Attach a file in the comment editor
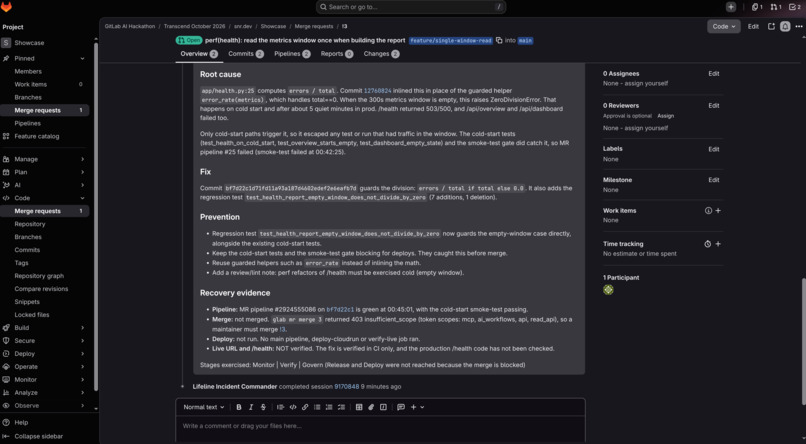 tap(371, 407)
